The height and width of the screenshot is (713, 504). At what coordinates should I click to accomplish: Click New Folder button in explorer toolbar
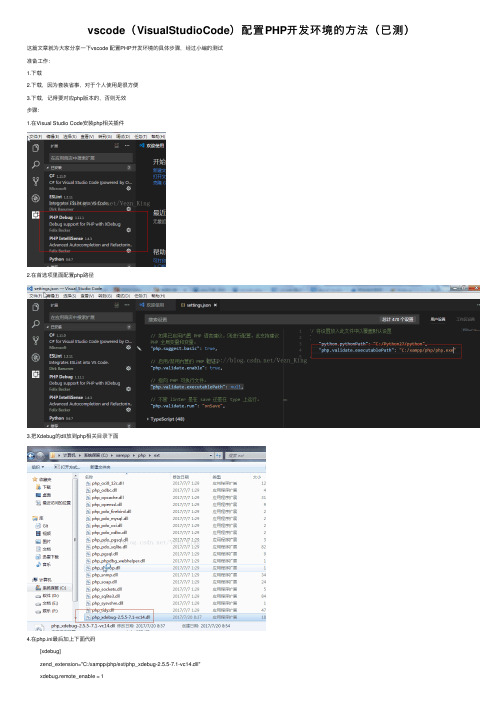point(100,467)
